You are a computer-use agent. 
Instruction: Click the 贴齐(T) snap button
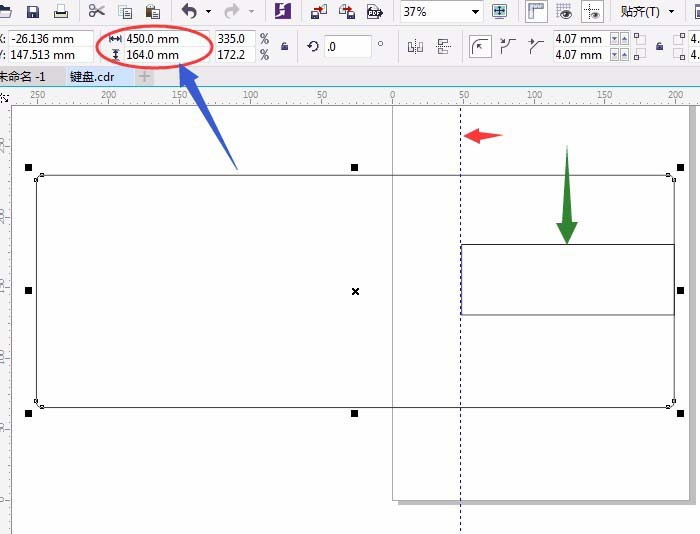pyautogui.click(x=640, y=12)
